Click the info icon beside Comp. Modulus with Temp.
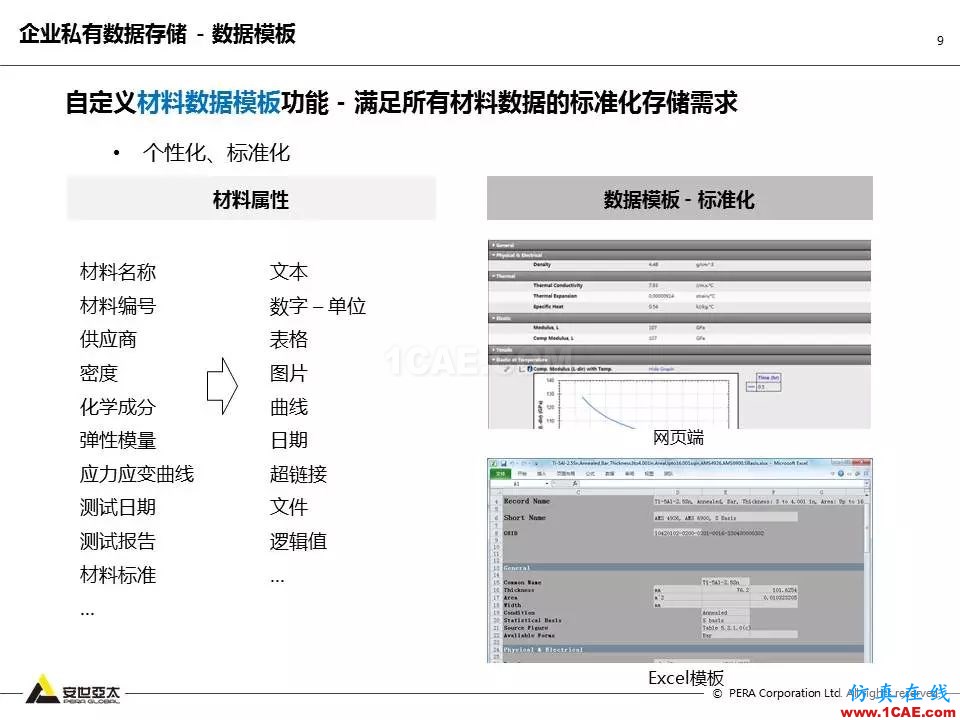The image size is (960, 720). click(530, 369)
